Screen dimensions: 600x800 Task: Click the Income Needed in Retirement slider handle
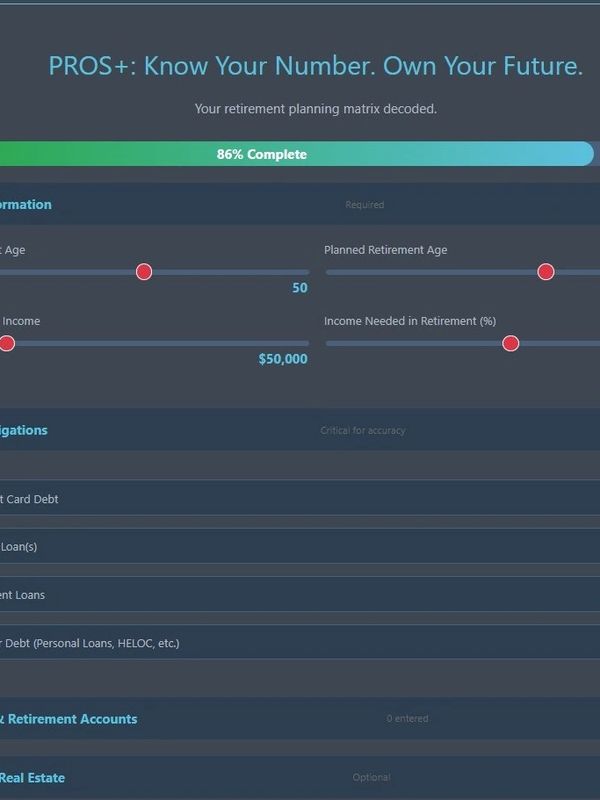pyautogui.click(x=510, y=344)
